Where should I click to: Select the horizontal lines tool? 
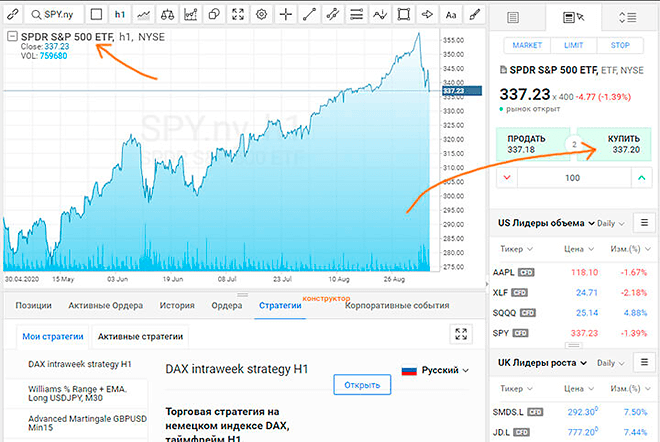[x=357, y=15]
